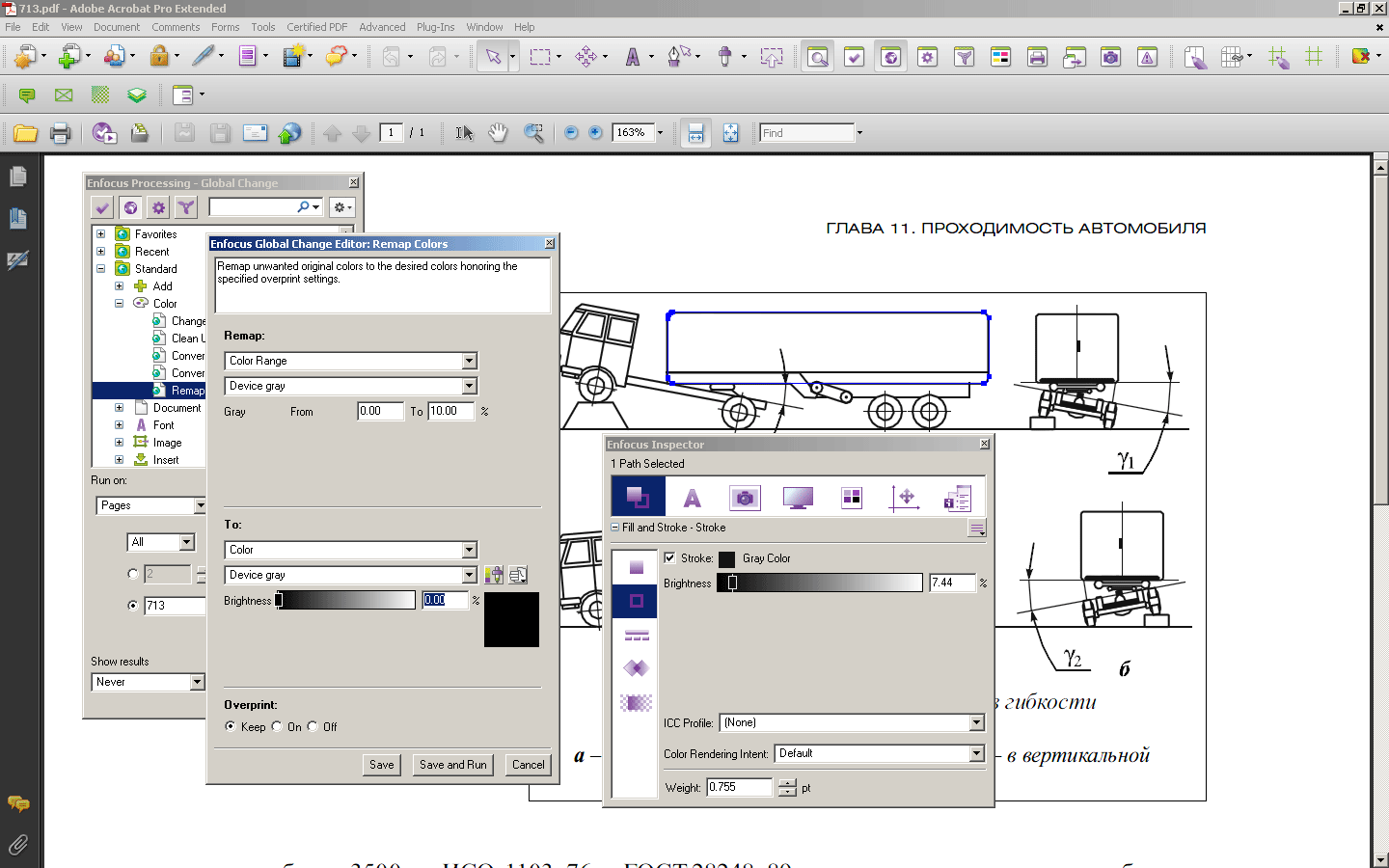Select the Transparency subcategory icon
Viewport: 1389px width, 868px height.
(636, 702)
